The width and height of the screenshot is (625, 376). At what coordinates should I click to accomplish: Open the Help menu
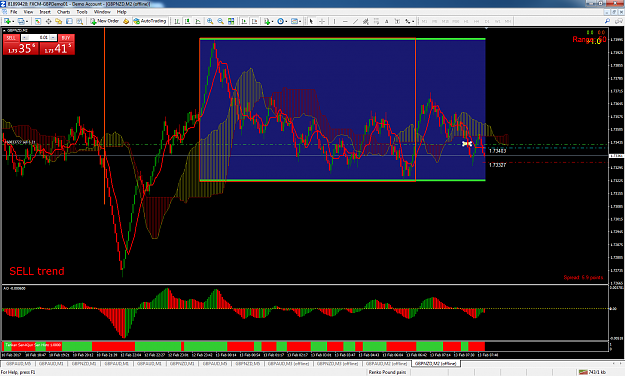(x=122, y=12)
